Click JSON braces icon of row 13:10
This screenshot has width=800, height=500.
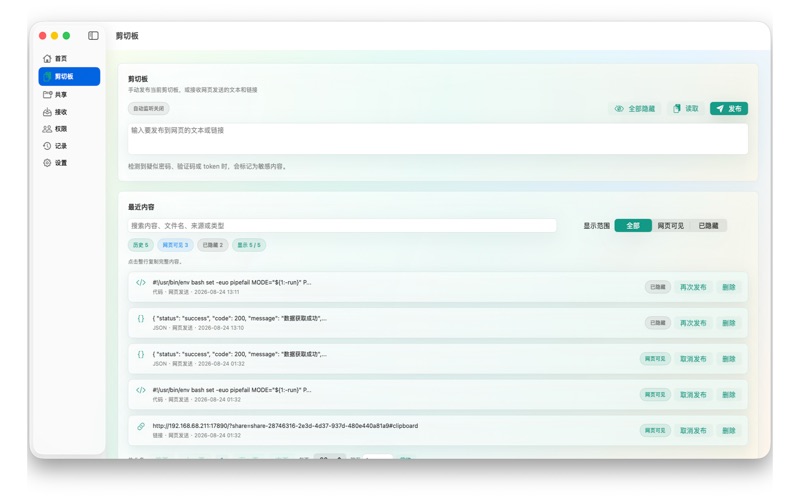pyautogui.click(x=141, y=318)
